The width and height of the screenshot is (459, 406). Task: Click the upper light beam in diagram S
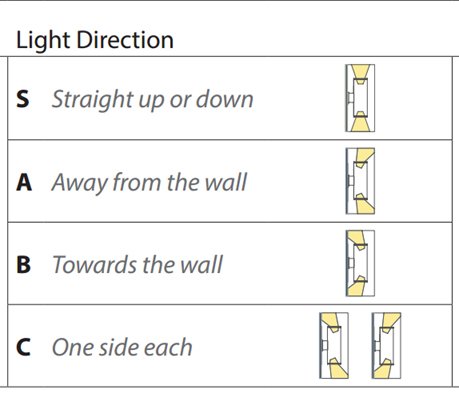pyautogui.click(x=361, y=71)
